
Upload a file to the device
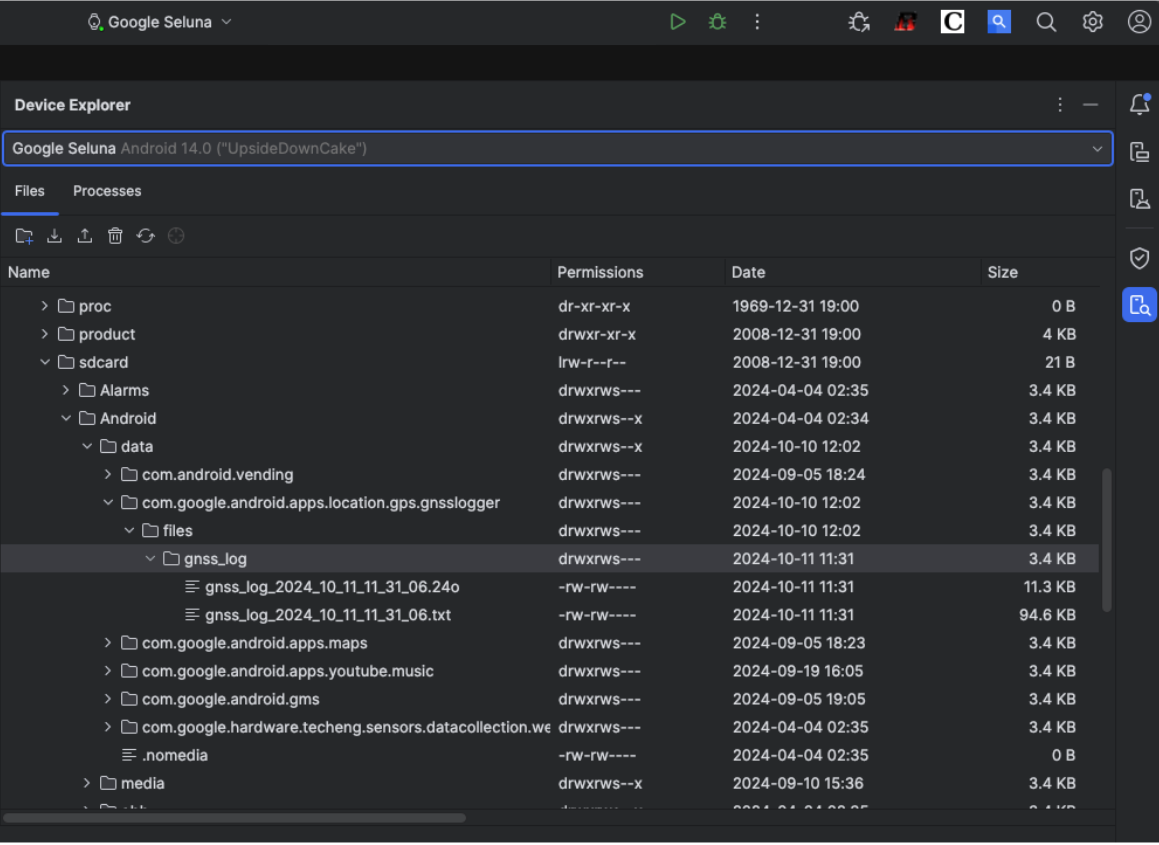[x=85, y=235]
